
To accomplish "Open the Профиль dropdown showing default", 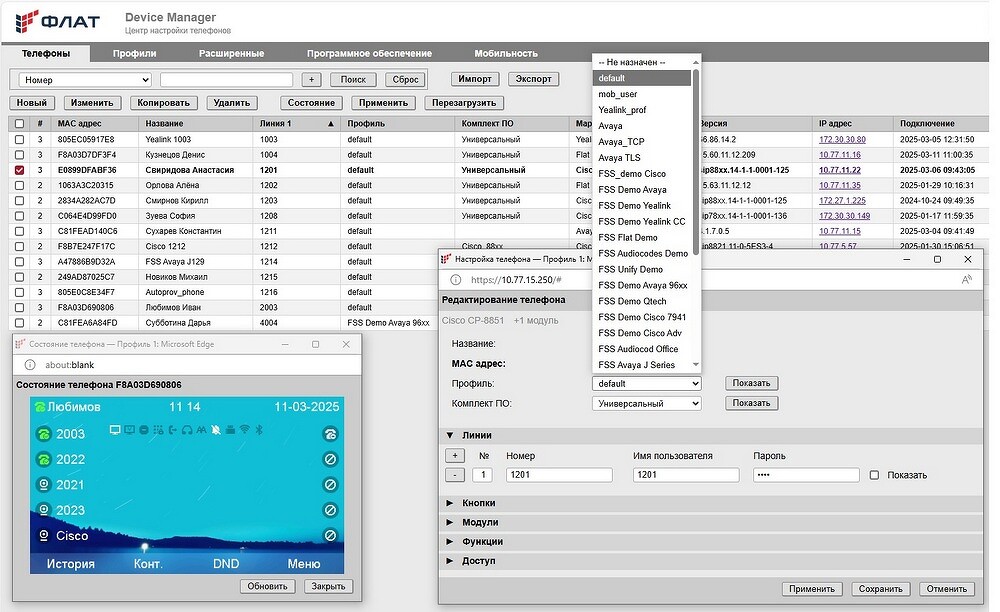I will 647,384.
